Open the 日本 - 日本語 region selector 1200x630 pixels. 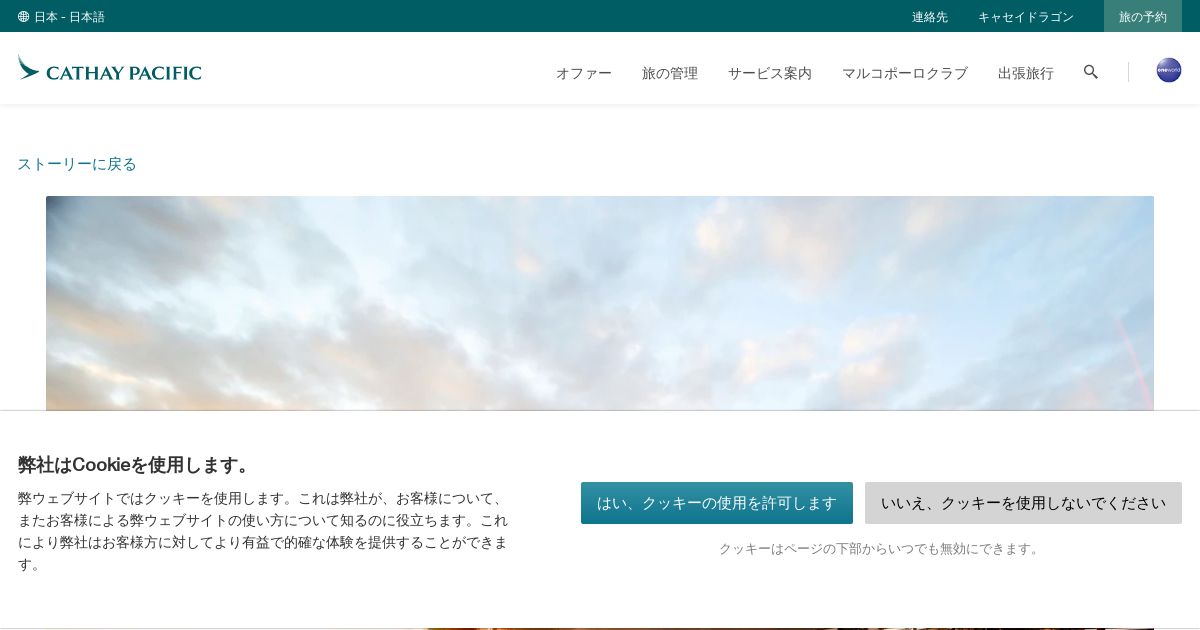(x=61, y=17)
